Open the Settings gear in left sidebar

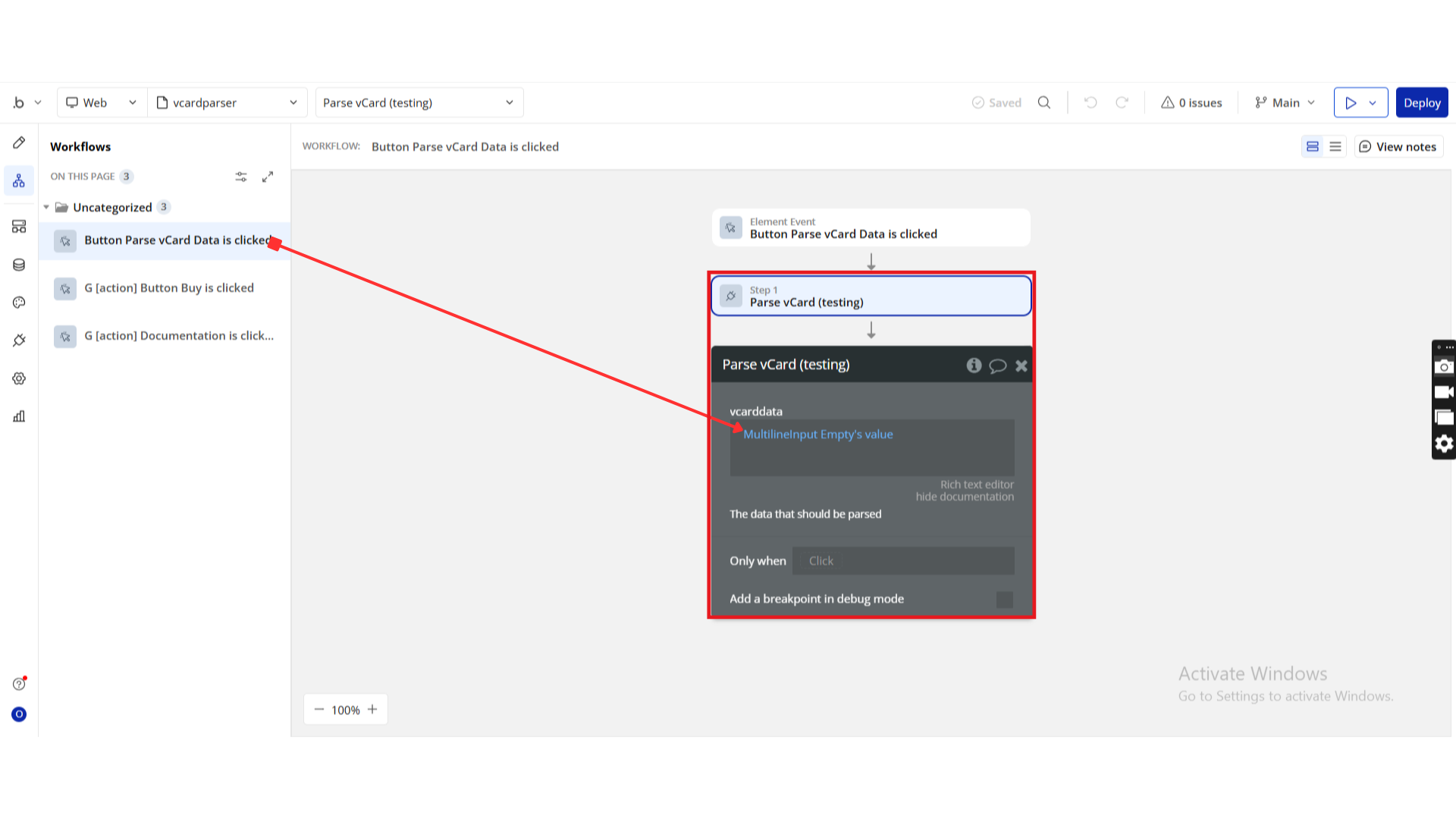19,378
